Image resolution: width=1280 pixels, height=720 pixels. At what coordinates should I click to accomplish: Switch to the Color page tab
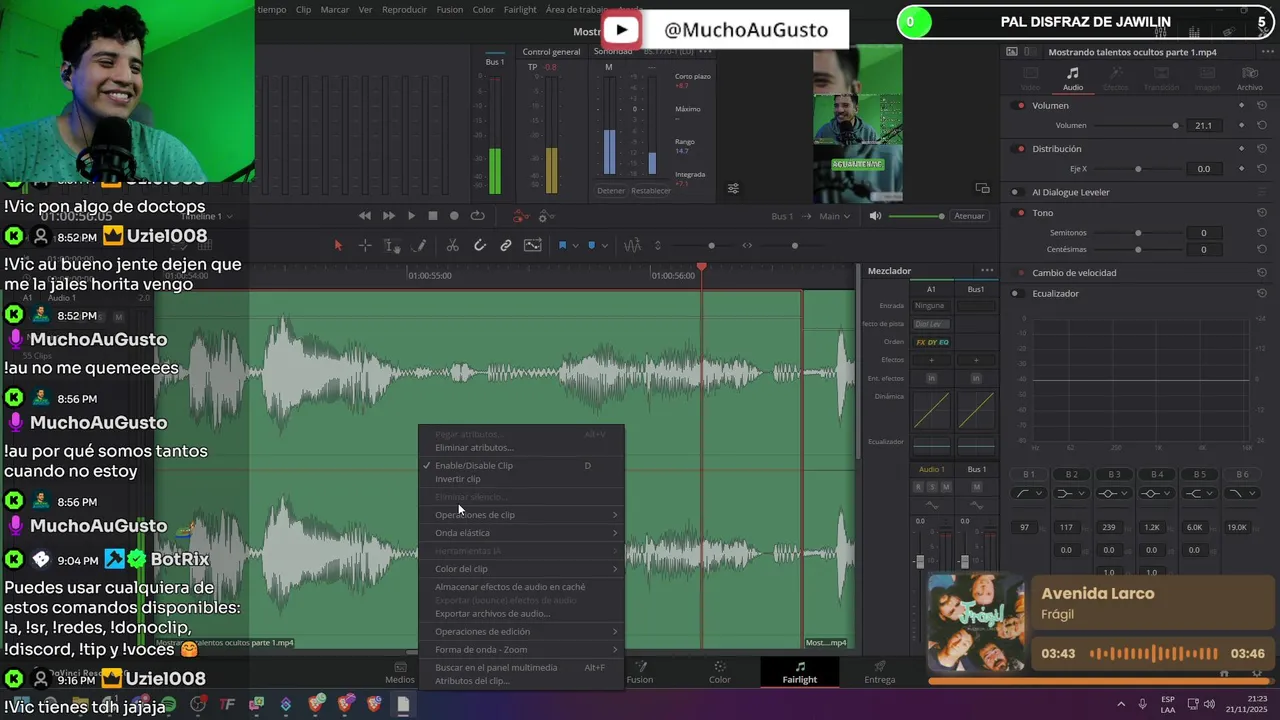[x=720, y=672]
